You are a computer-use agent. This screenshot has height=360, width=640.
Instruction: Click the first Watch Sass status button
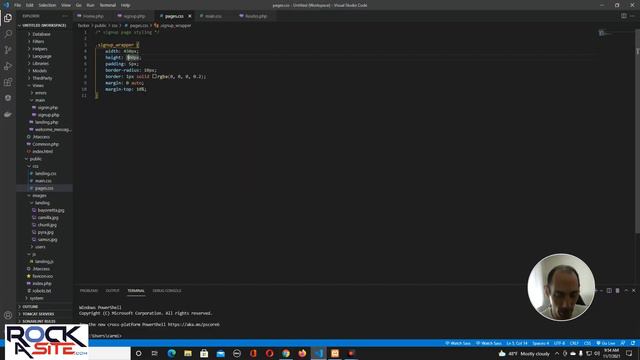[x=458, y=343]
